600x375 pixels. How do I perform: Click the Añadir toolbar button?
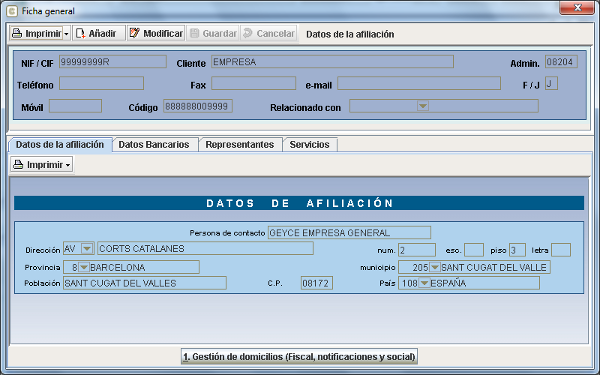tap(99, 33)
